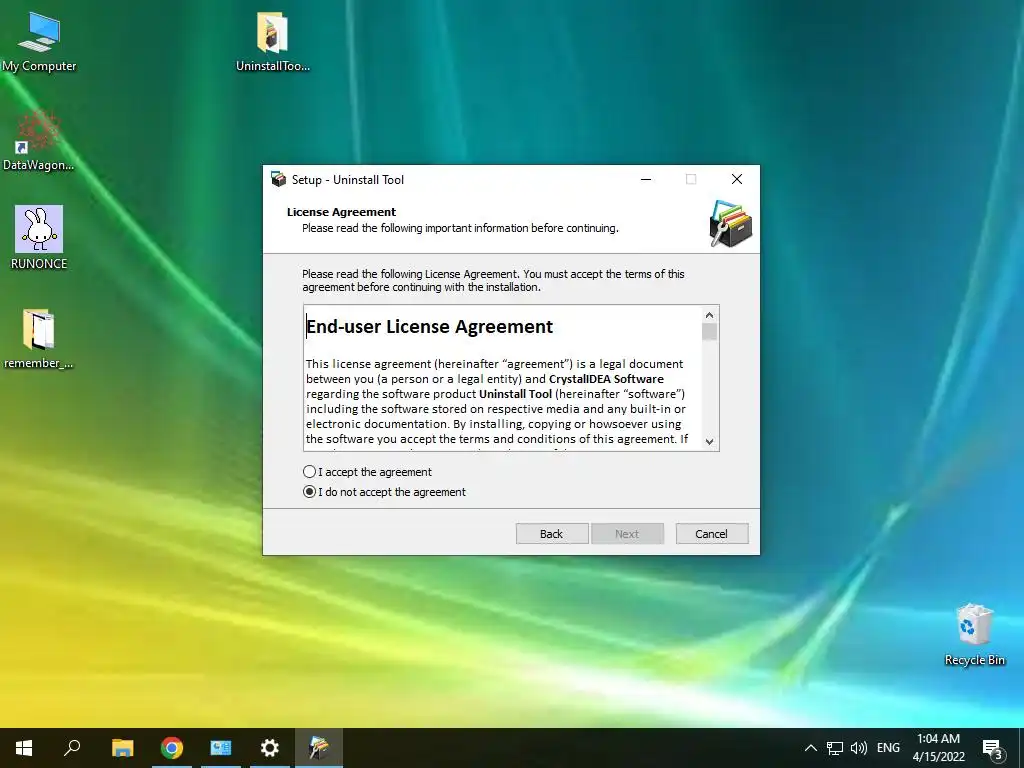
Task: Open the control panel taskbar app
Action: [x=221, y=748]
